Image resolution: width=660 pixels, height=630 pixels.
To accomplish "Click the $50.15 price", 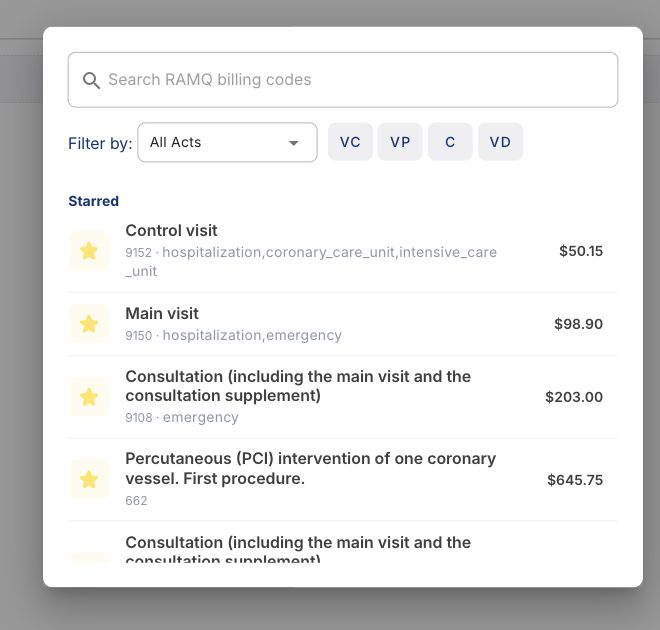I will tap(581, 251).
